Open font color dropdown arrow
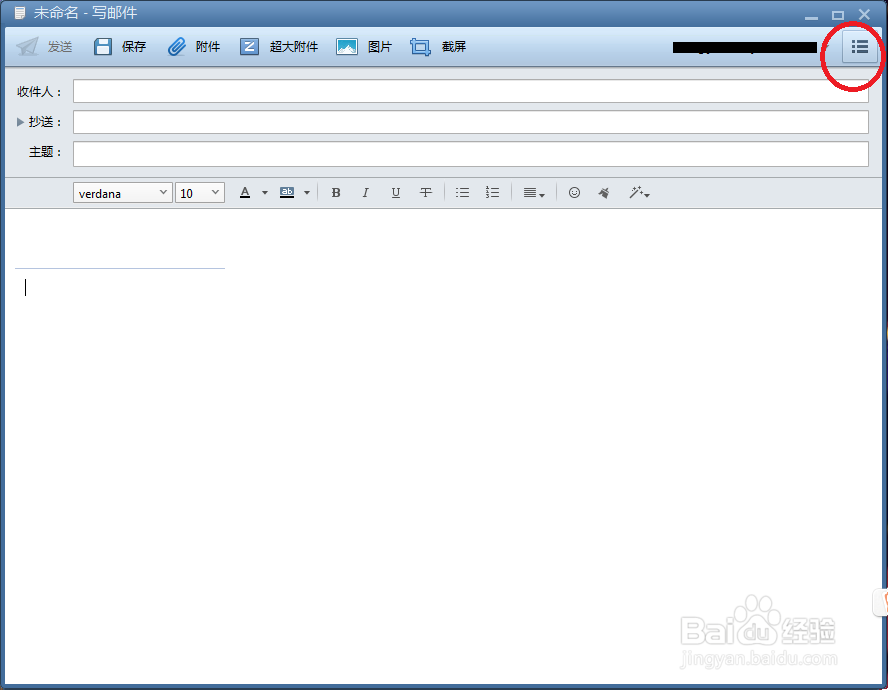 point(264,193)
